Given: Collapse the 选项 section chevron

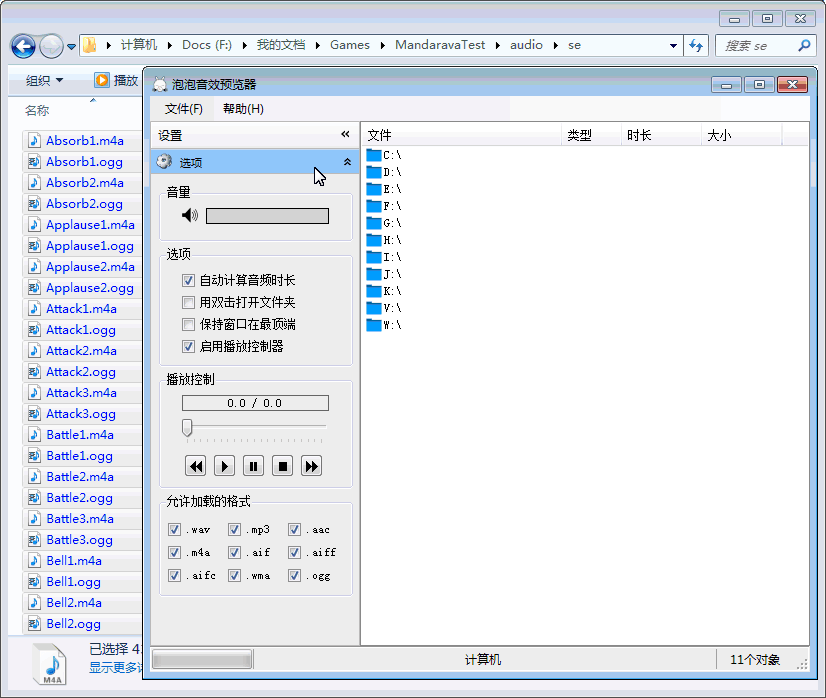Looking at the screenshot, I should coord(347,162).
